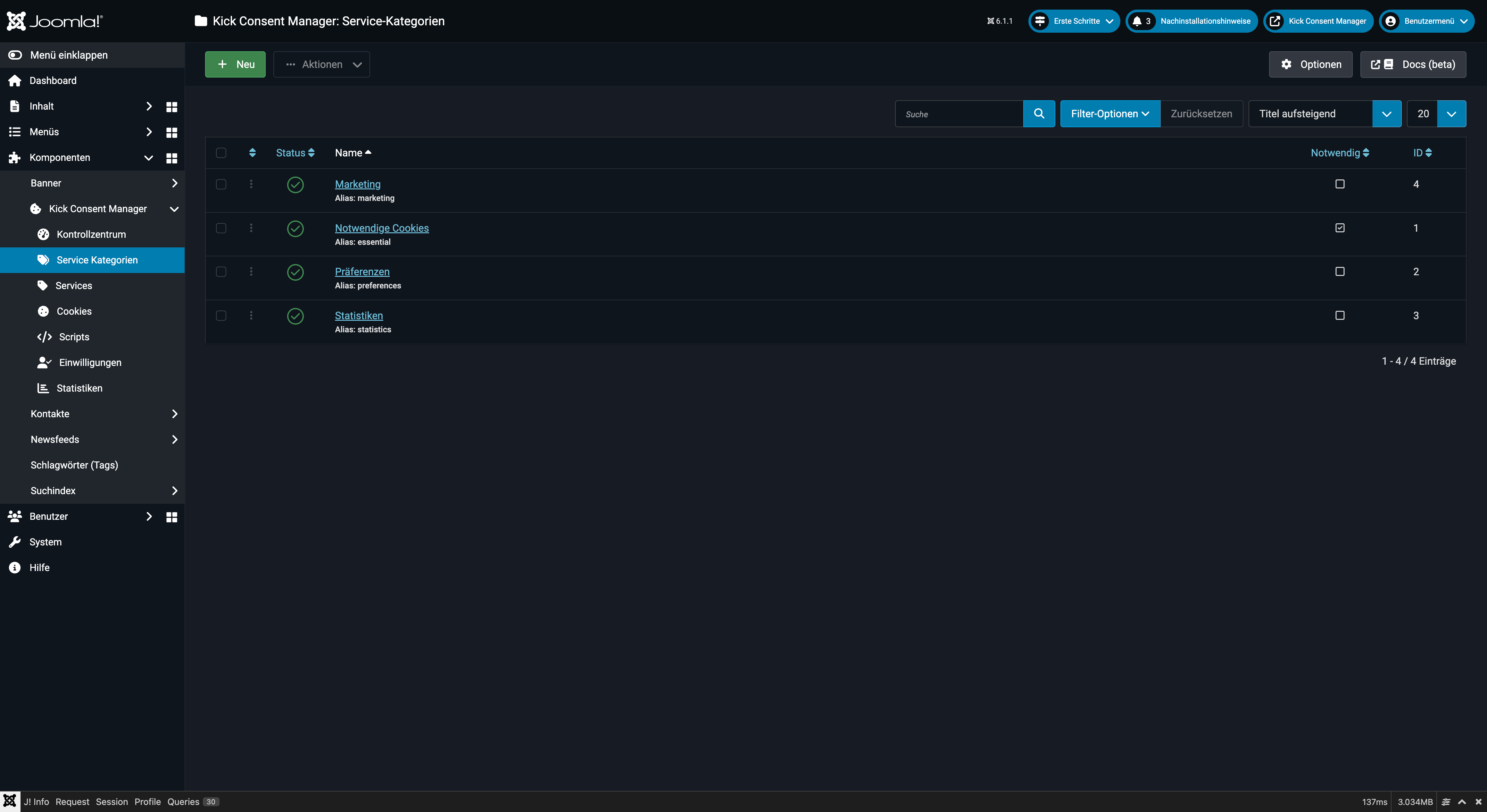Collapse Kick Consent Manager submenu
This screenshot has width=1487, height=812.
click(x=174, y=209)
